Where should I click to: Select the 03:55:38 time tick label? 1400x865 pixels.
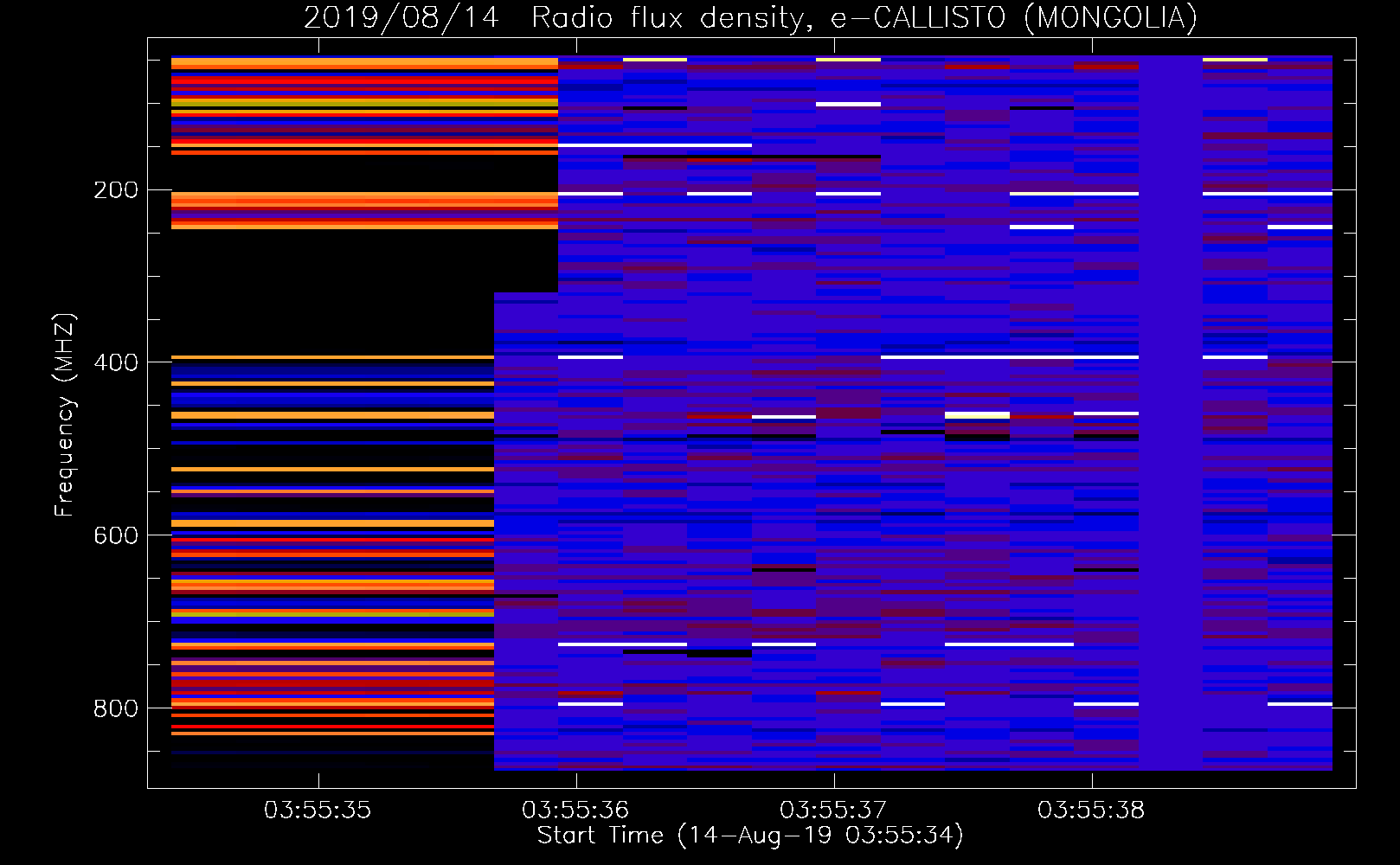1091,811
